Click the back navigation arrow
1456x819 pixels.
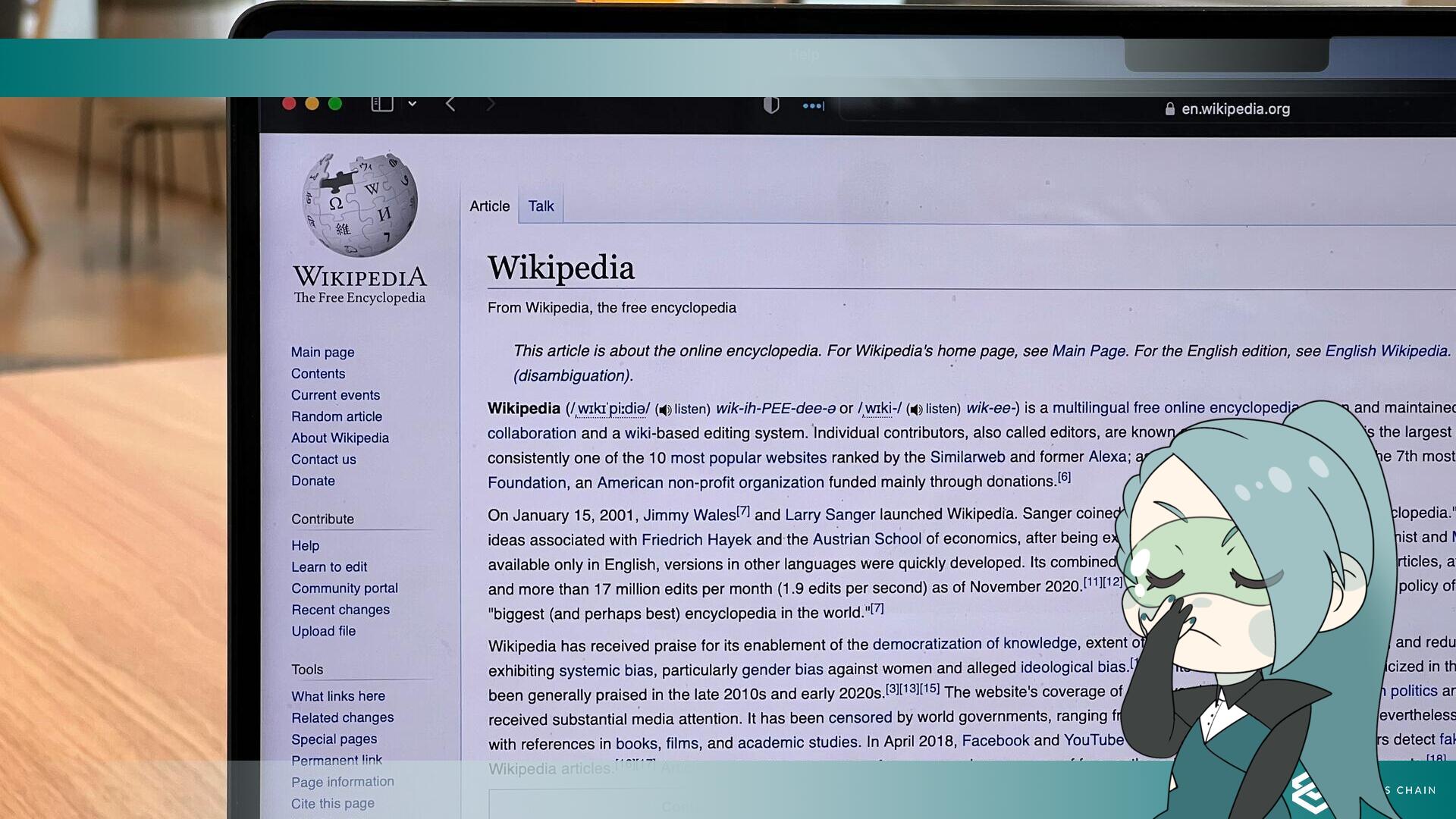pyautogui.click(x=450, y=104)
